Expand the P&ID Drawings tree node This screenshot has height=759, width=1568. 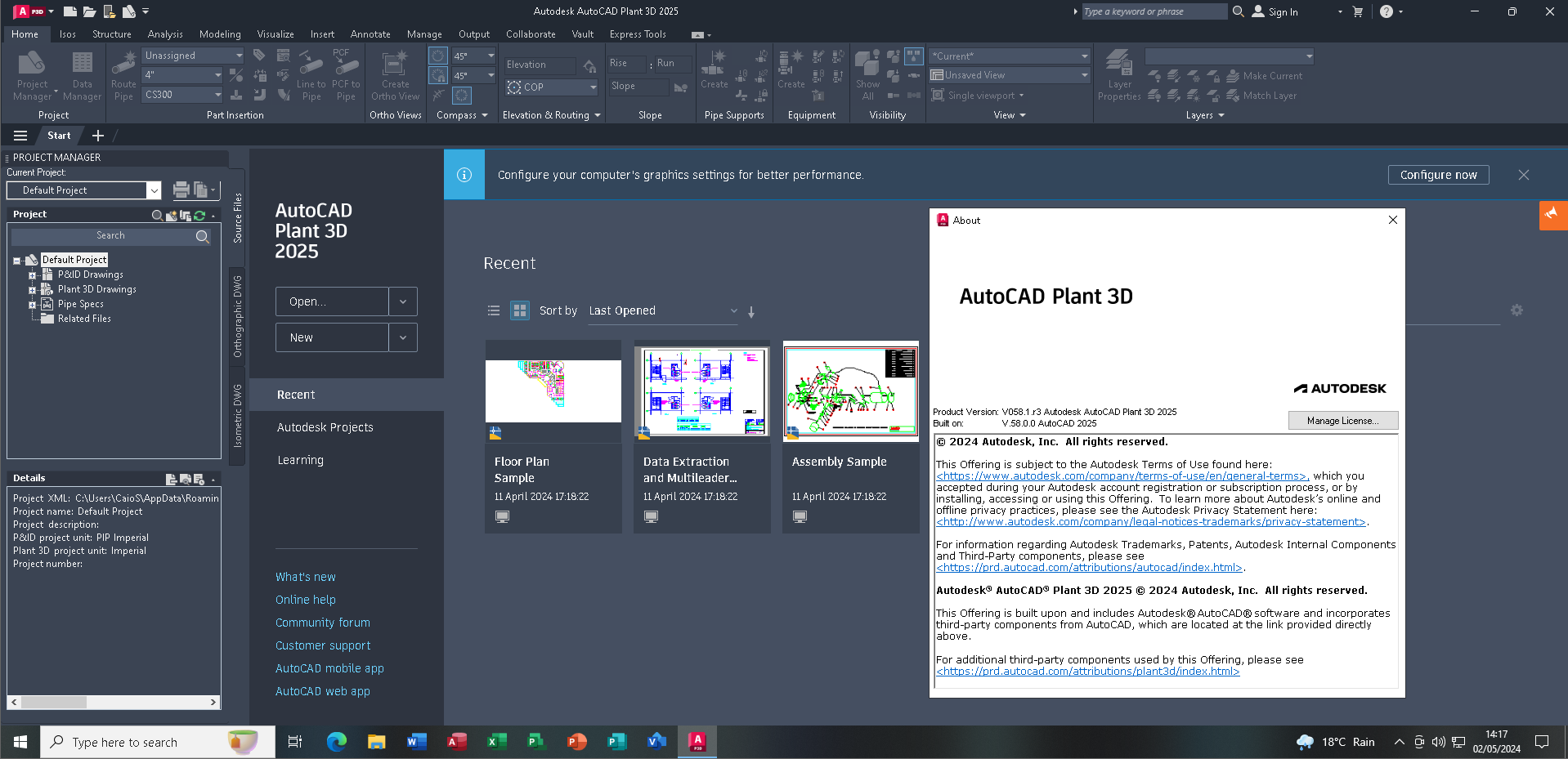point(32,275)
